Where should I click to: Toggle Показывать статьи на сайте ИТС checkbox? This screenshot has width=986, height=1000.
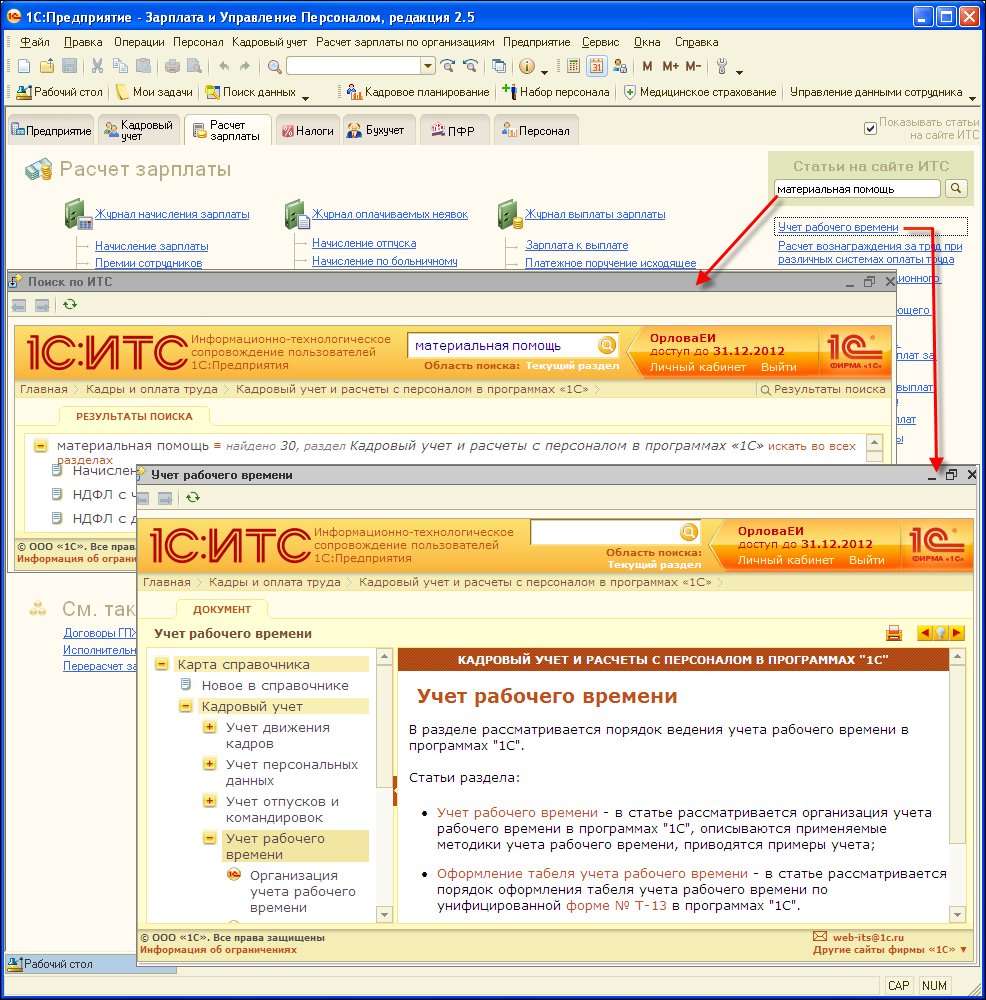click(x=870, y=129)
